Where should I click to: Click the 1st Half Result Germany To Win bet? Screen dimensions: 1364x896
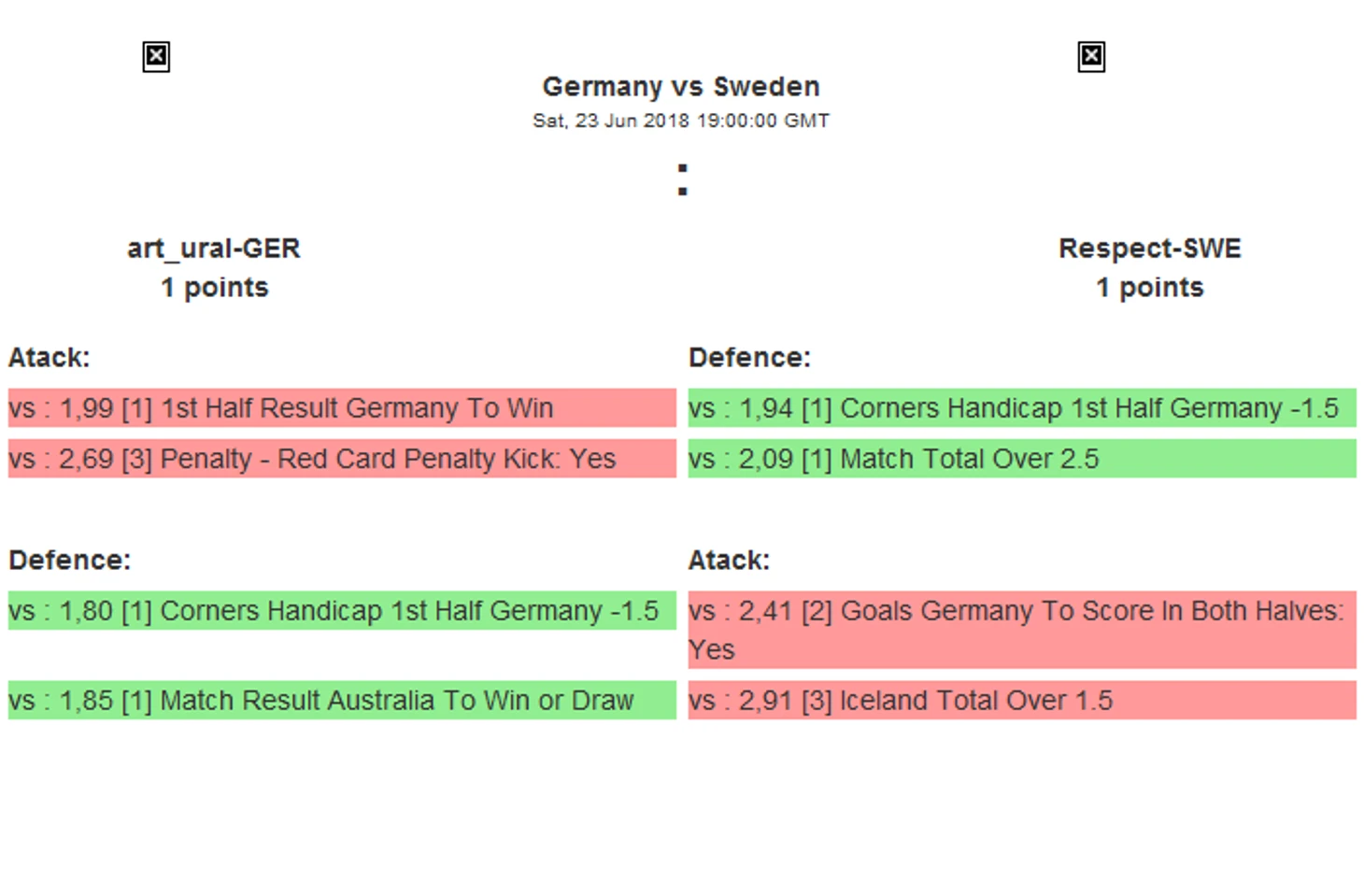pos(341,408)
